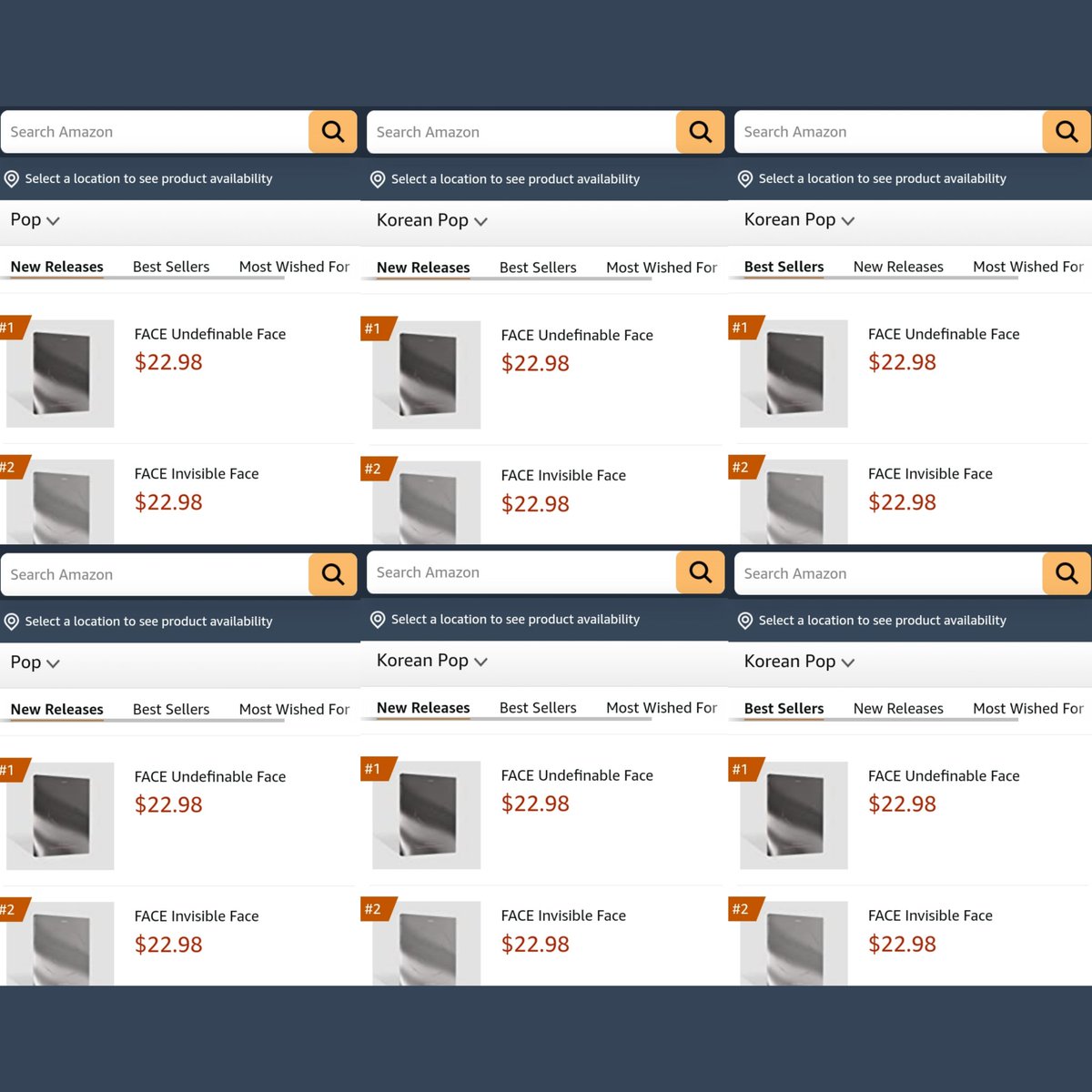Switch to Best Sellers tab in upper Pop panel

click(x=171, y=267)
